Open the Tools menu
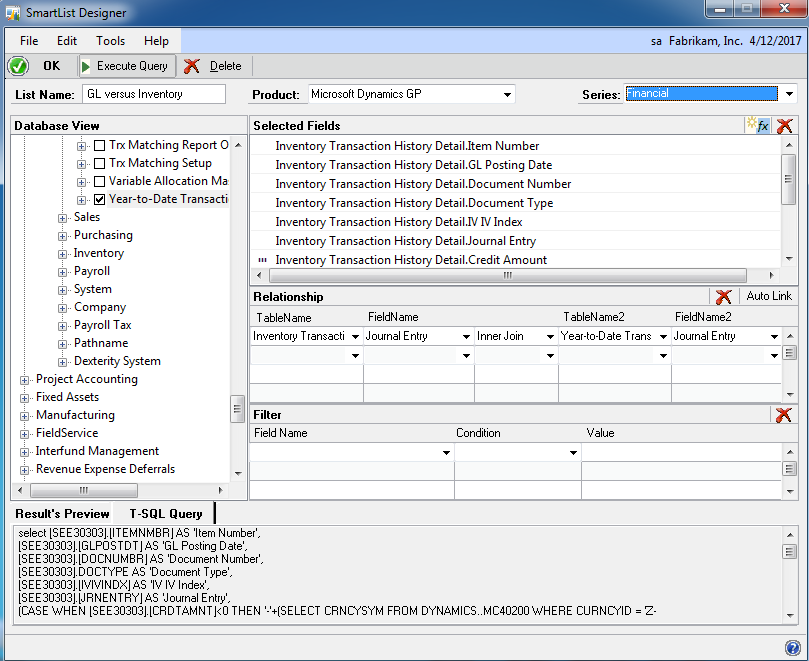The image size is (809, 661). 110,41
